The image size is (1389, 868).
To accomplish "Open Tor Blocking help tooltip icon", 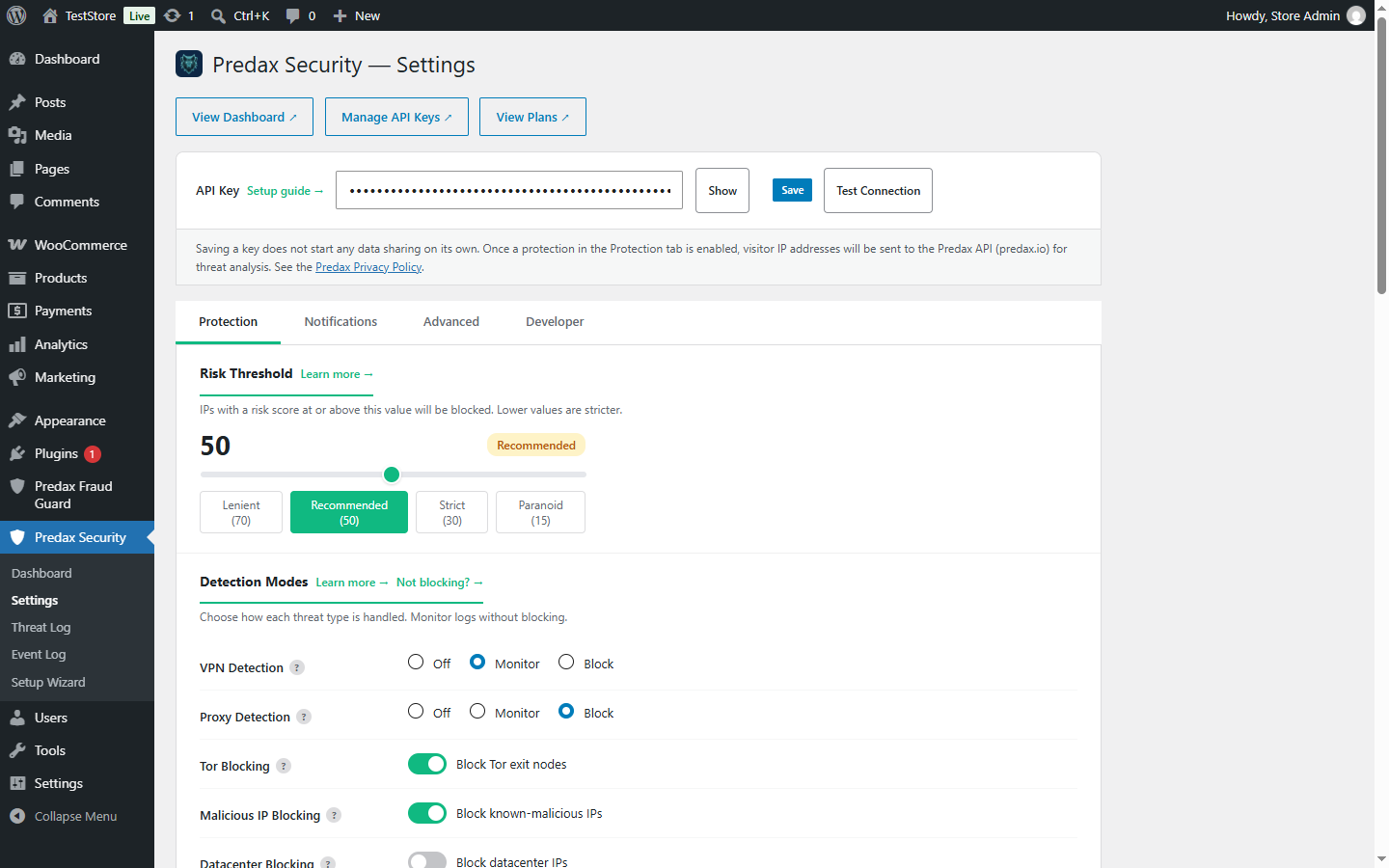I will pyautogui.click(x=284, y=766).
